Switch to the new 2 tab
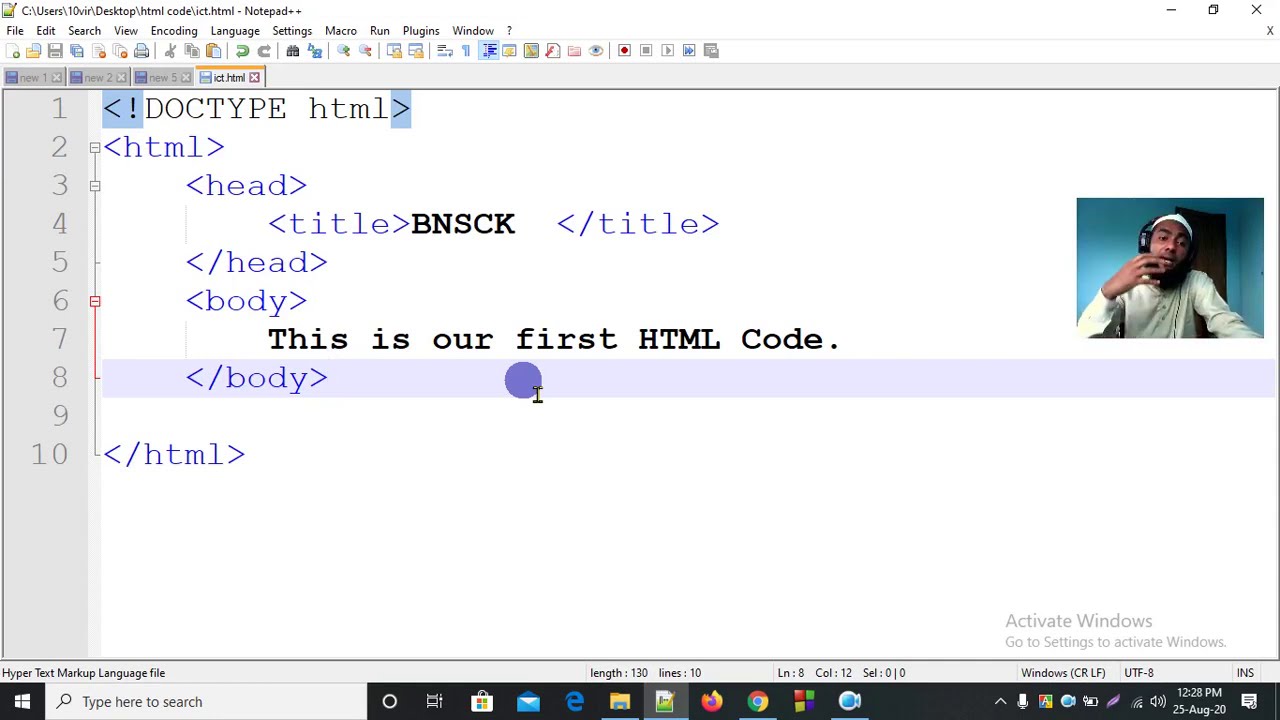1280x720 pixels. pyautogui.click(x=99, y=78)
